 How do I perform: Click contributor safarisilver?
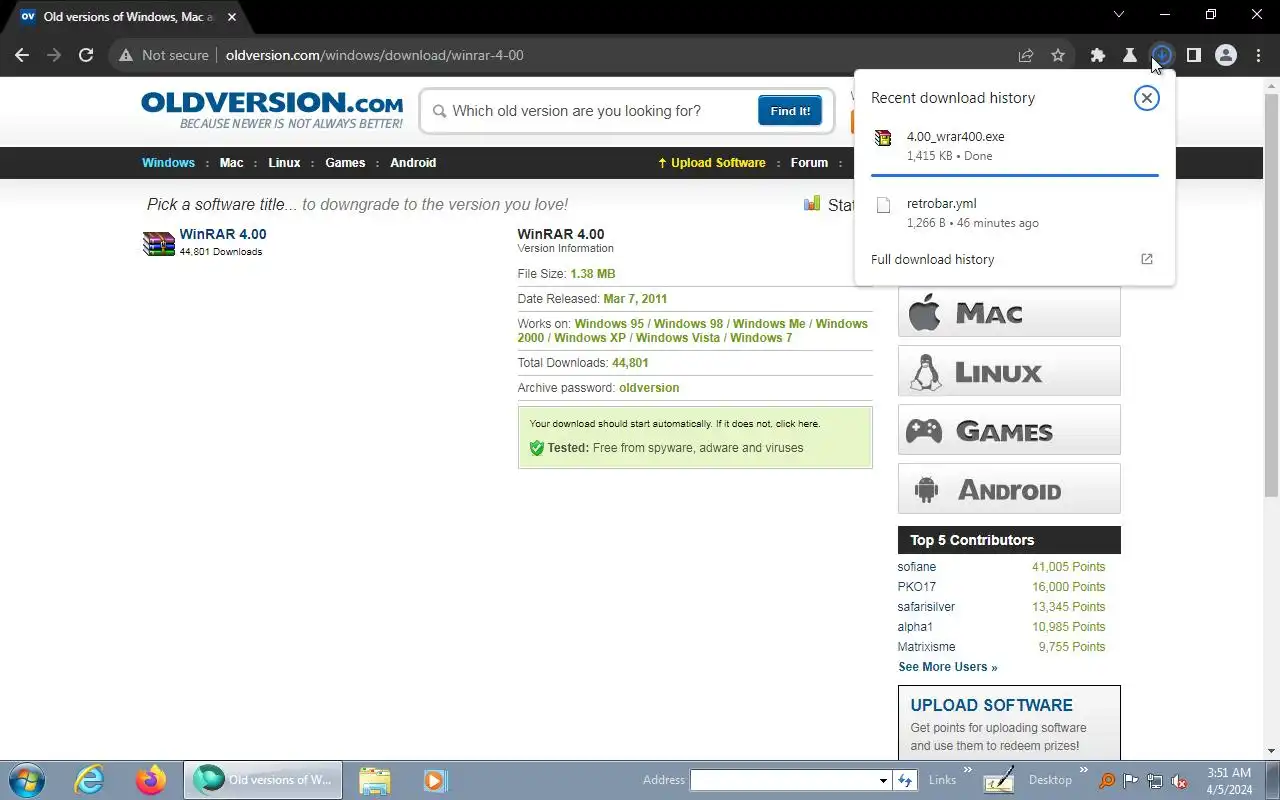tap(926, 607)
